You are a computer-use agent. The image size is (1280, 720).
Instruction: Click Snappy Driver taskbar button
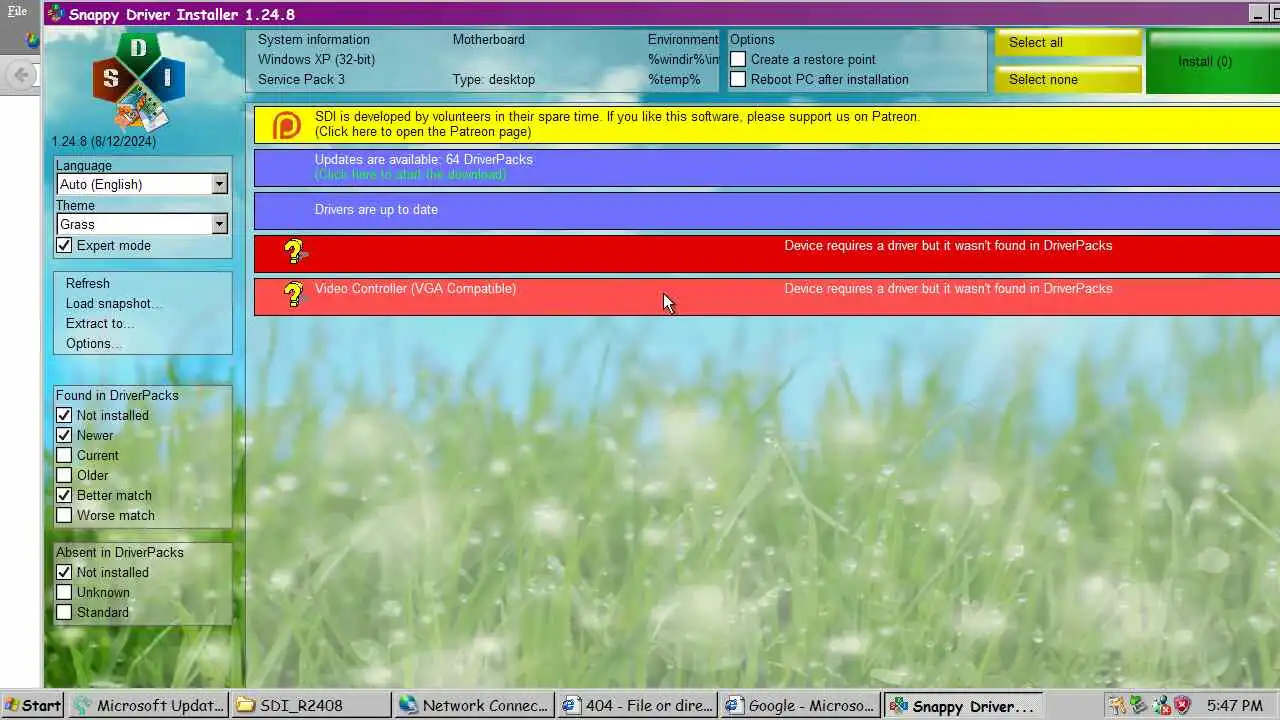[x=963, y=705]
